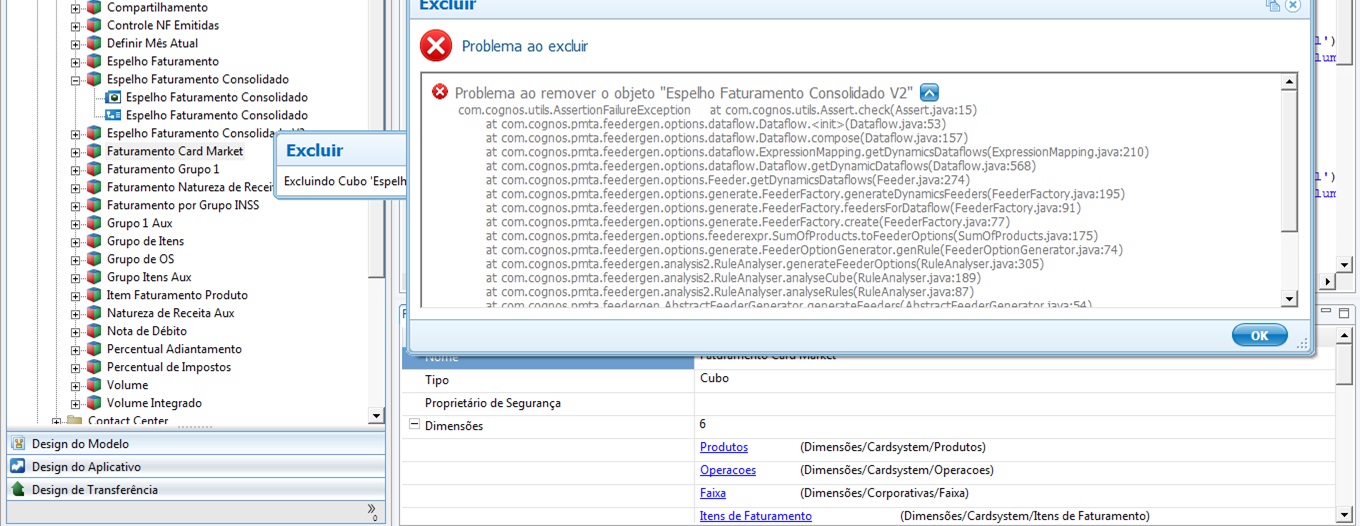Viewport: 1360px width, 526px height.
Task: Collapse the expanded Espelho Faturamento Consolidado cube
Action: tap(76, 80)
